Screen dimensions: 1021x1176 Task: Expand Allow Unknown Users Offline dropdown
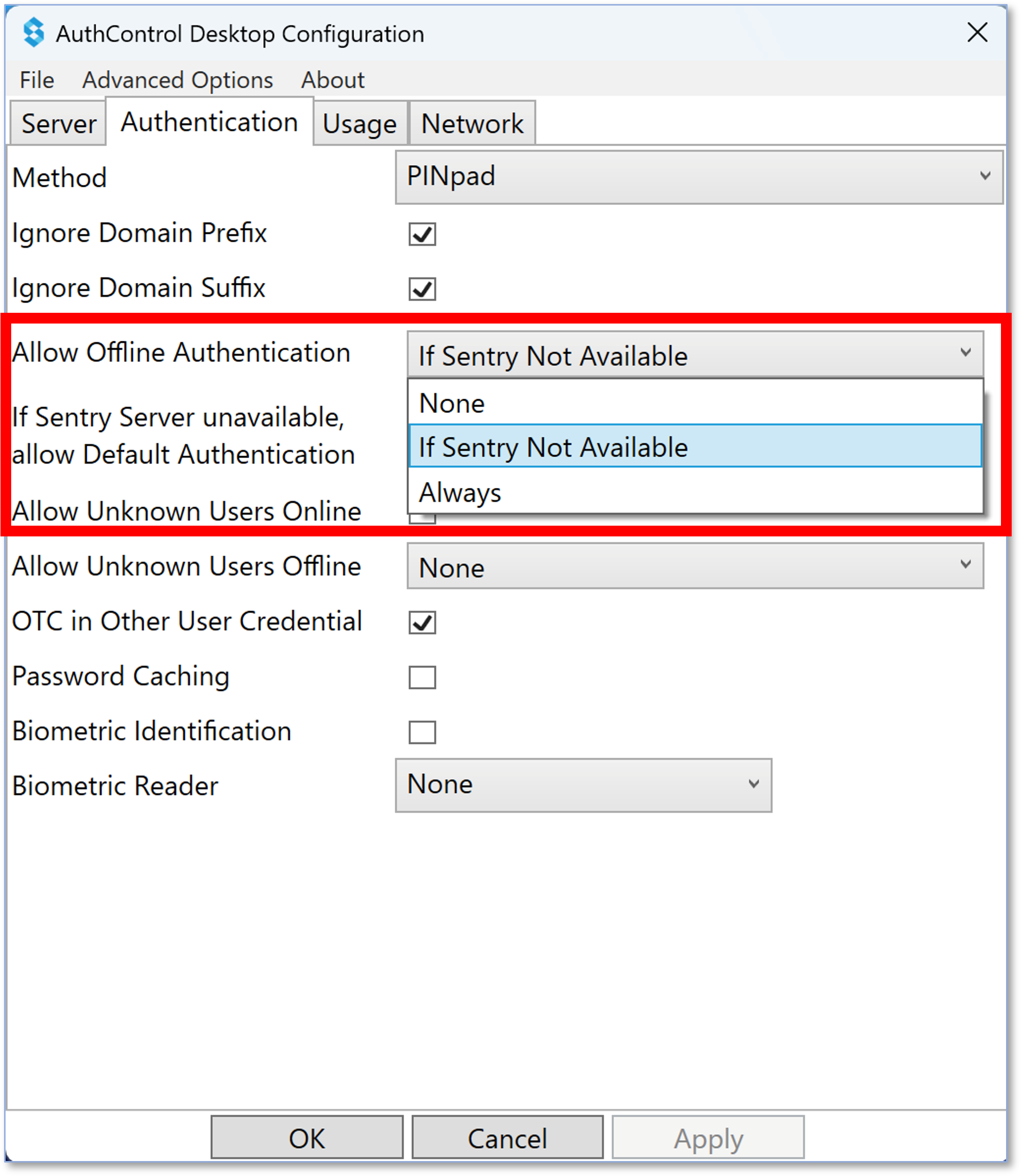pyautogui.click(x=695, y=566)
